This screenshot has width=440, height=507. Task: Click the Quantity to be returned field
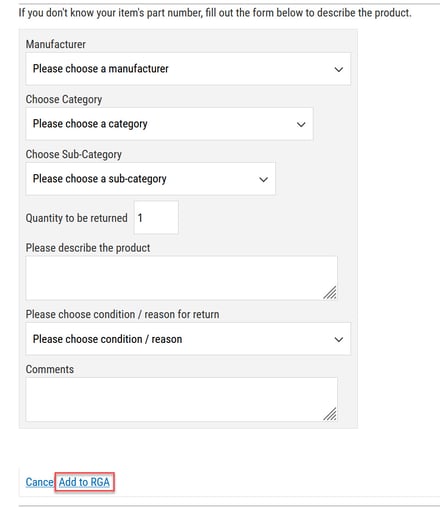click(156, 218)
